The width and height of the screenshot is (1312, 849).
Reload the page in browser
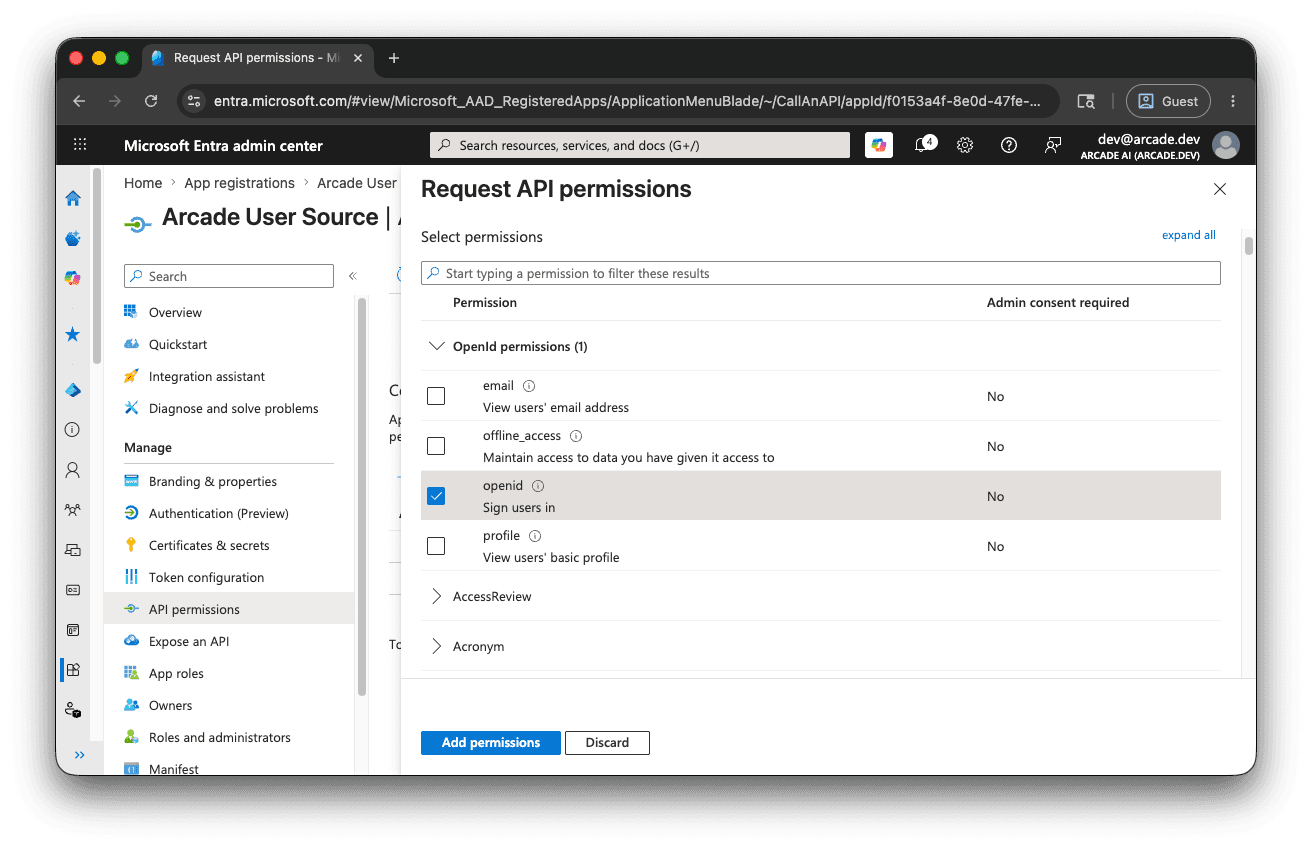pyautogui.click(x=151, y=101)
